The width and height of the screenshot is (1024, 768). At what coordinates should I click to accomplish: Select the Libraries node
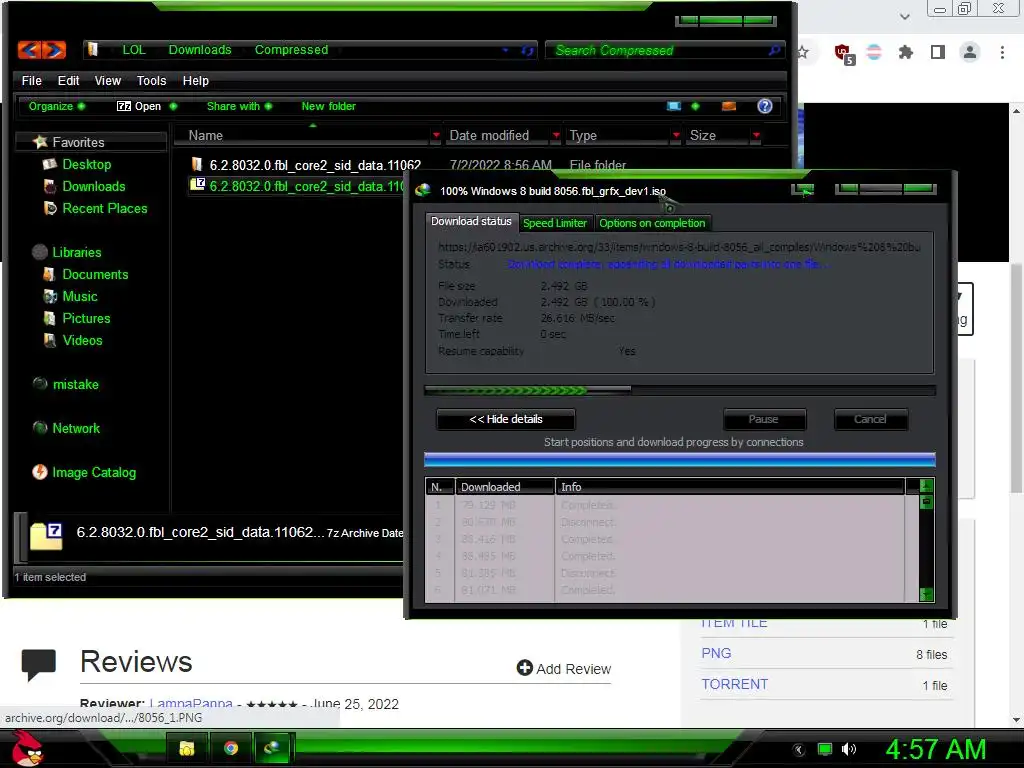pos(76,252)
